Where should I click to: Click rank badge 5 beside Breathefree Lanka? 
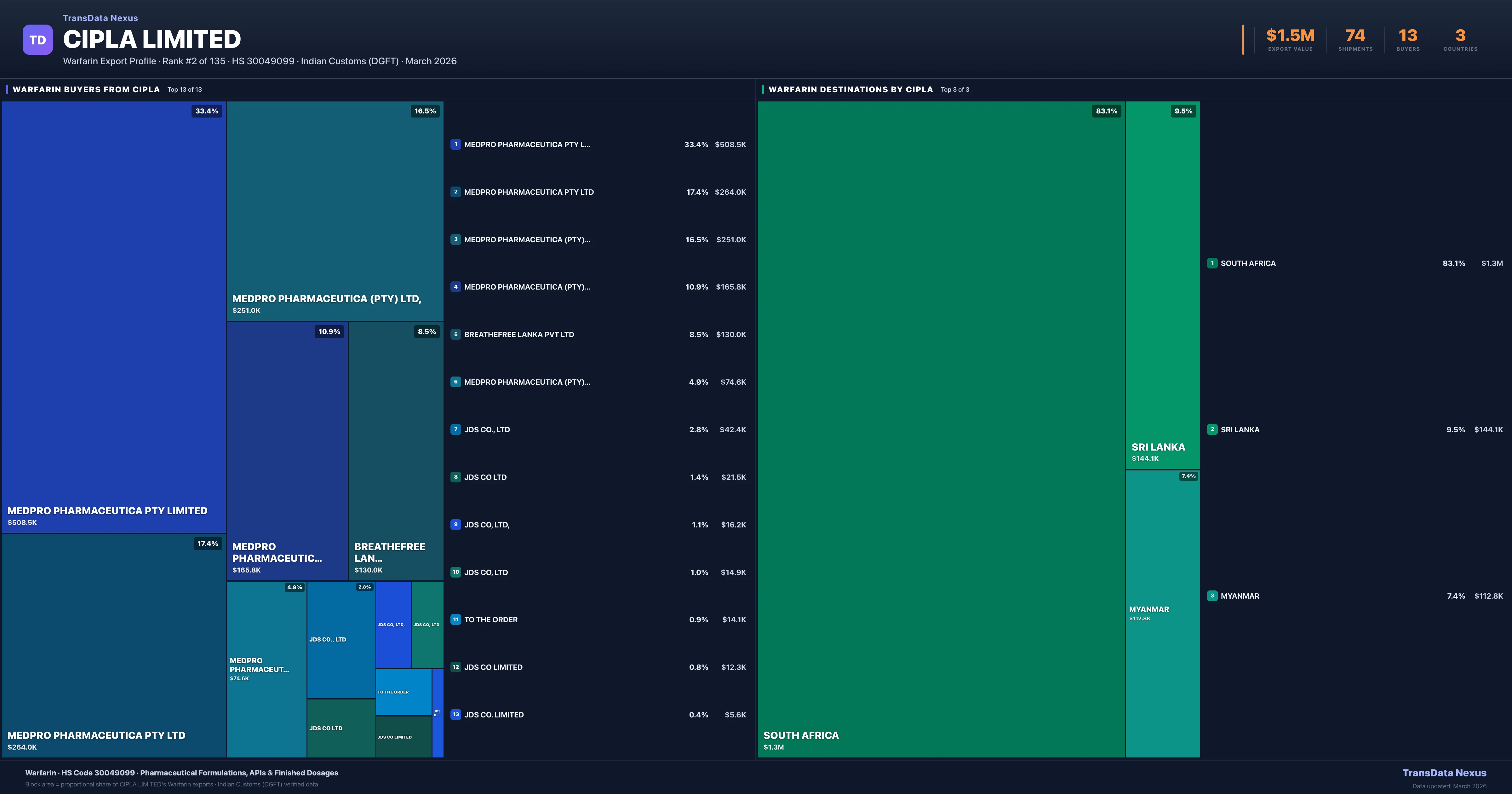(455, 335)
